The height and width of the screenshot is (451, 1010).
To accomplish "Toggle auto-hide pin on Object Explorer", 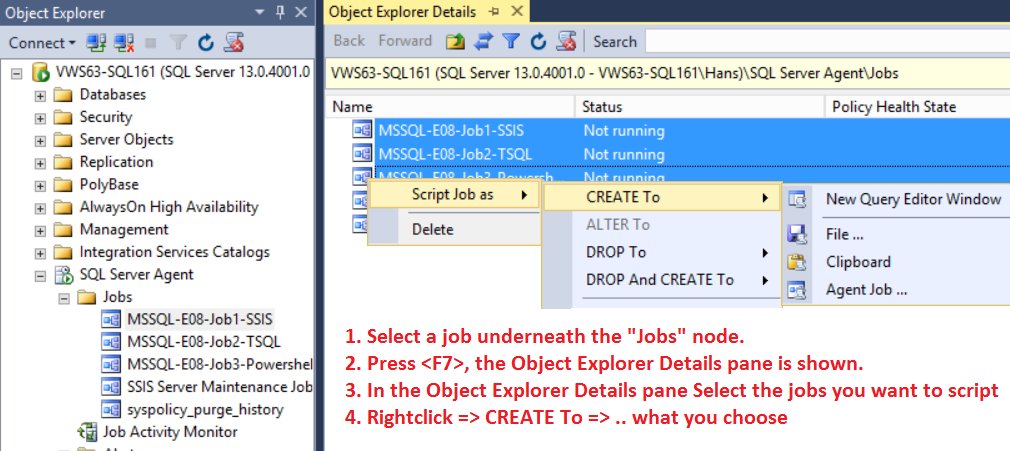I will [280, 12].
